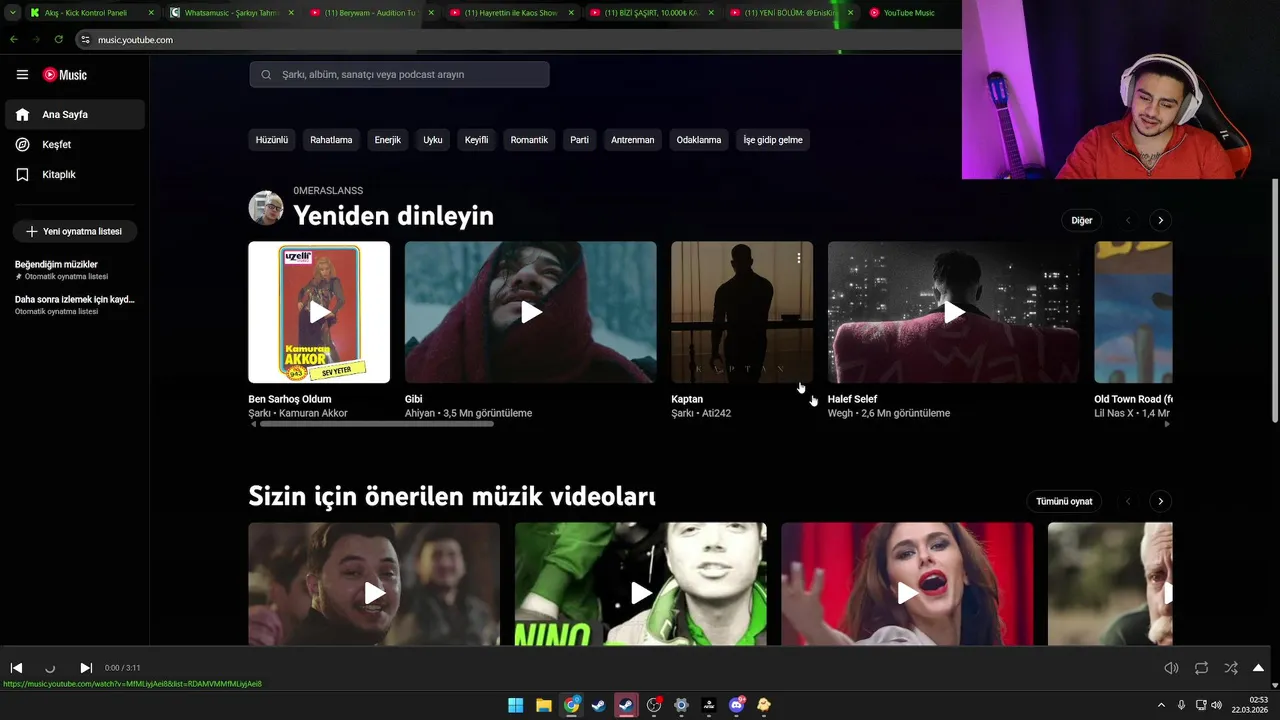Play Ben Sarhoş Oldum thumbnail
Image resolution: width=1280 pixels, height=720 pixels.
point(319,312)
